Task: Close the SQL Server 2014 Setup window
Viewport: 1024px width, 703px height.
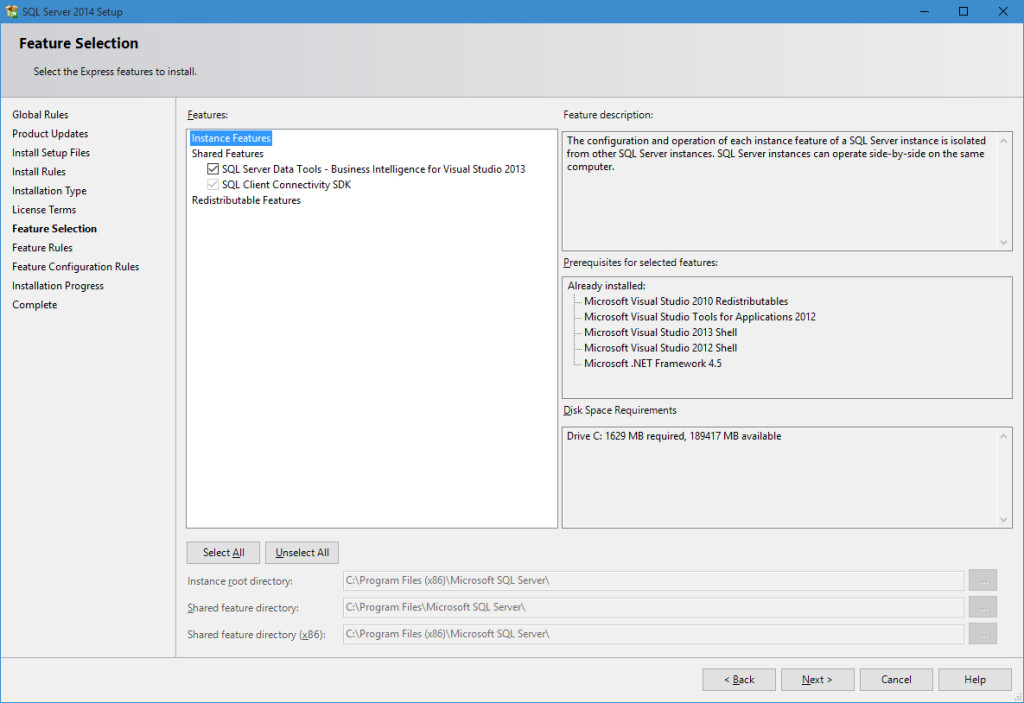Action: coord(1003,12)
